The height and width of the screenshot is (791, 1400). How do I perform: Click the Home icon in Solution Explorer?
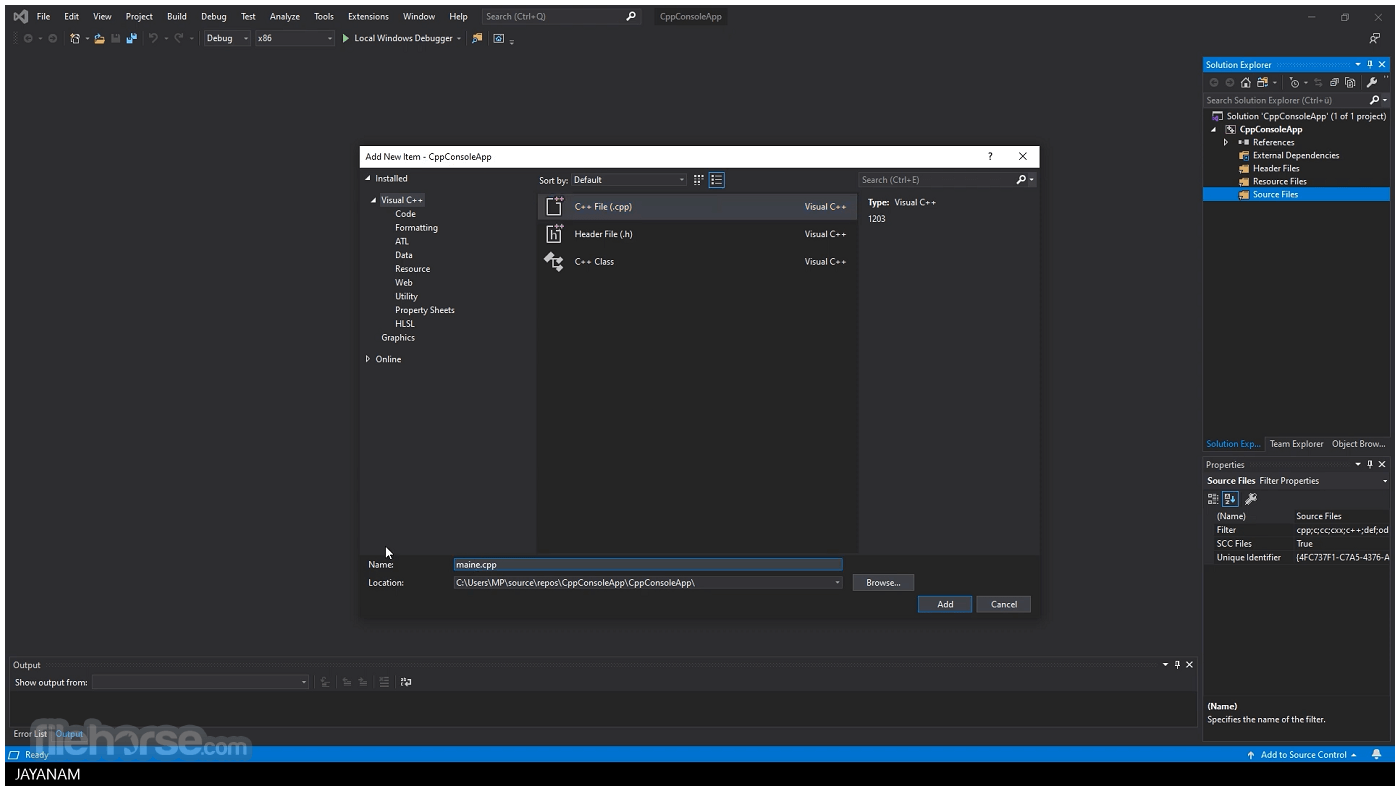pos(1246,83)
